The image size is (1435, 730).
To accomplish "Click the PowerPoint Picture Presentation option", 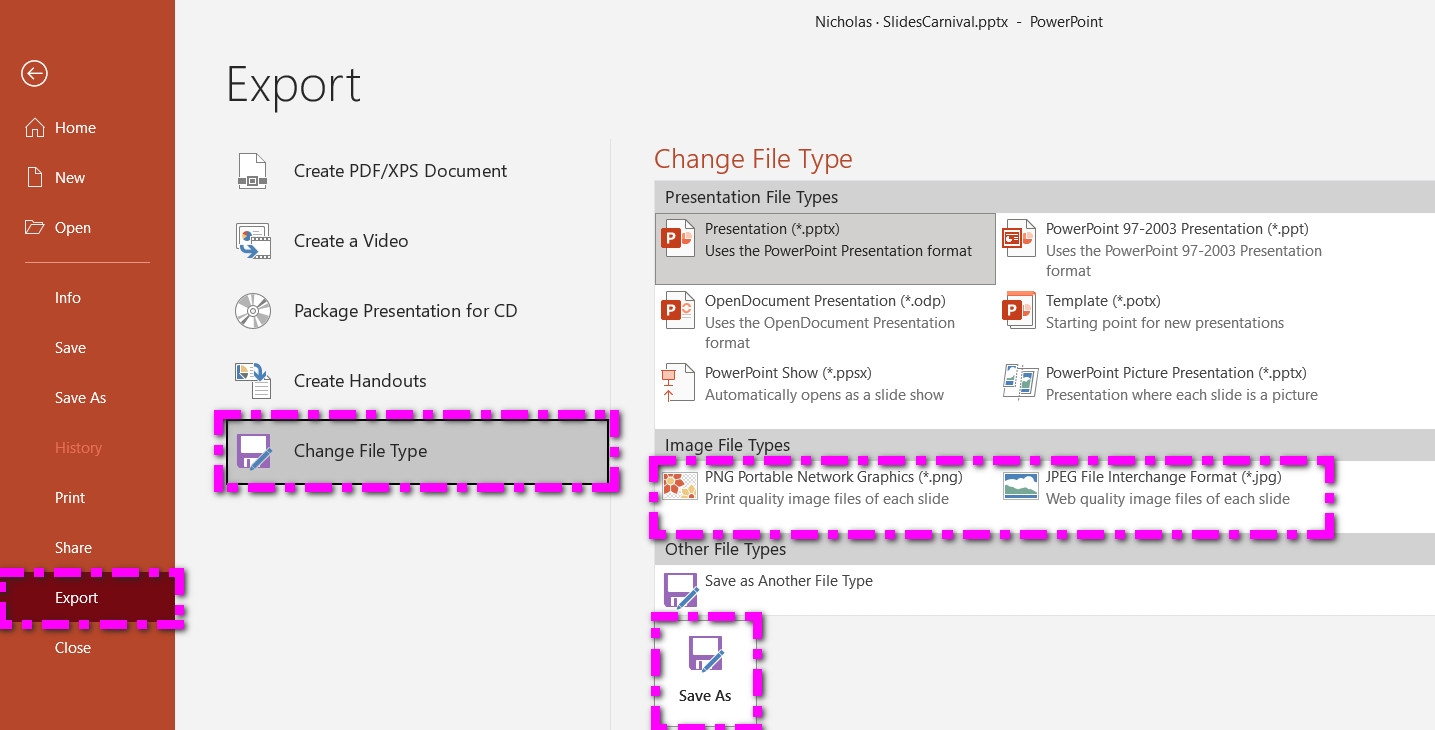I will 1175,383.
